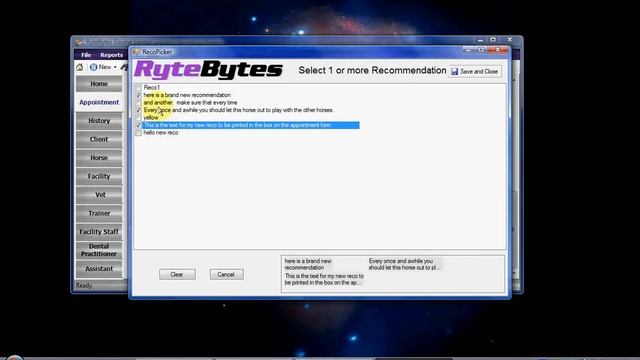Image resolution: width=640 pixels, height=360 pixels.
Task: Click the Save and Close button
Action: pyautogui.click(x=475, y=71)
